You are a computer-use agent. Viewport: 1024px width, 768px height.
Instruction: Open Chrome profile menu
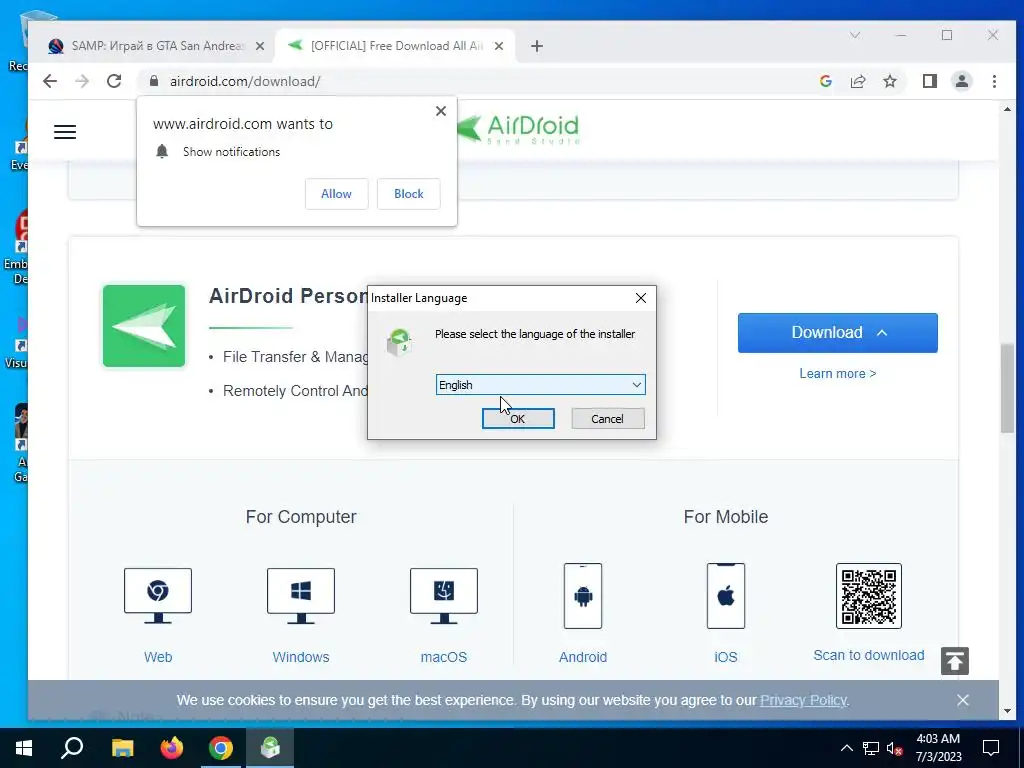[x=962, y=81]
